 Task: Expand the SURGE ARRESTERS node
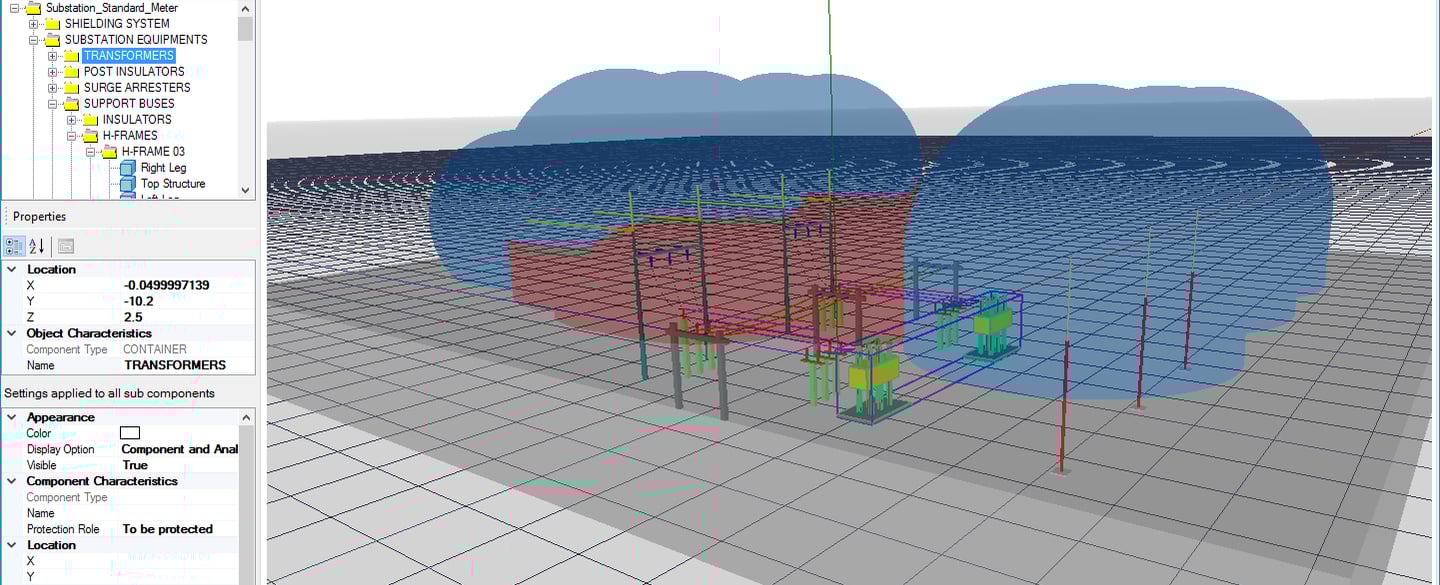[x=53, y=88]
